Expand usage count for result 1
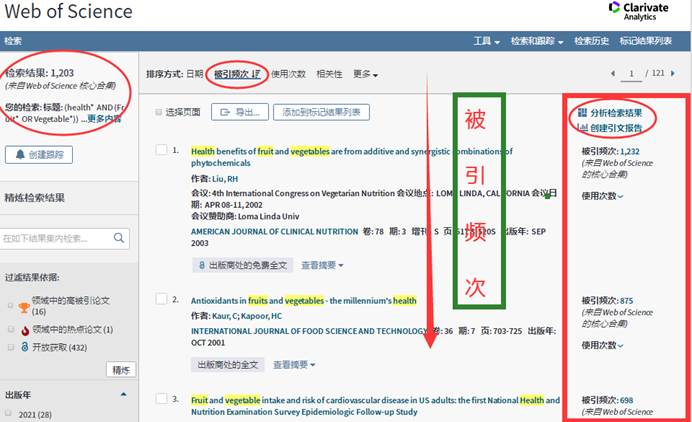692x422 pixels. click(602, 196)
